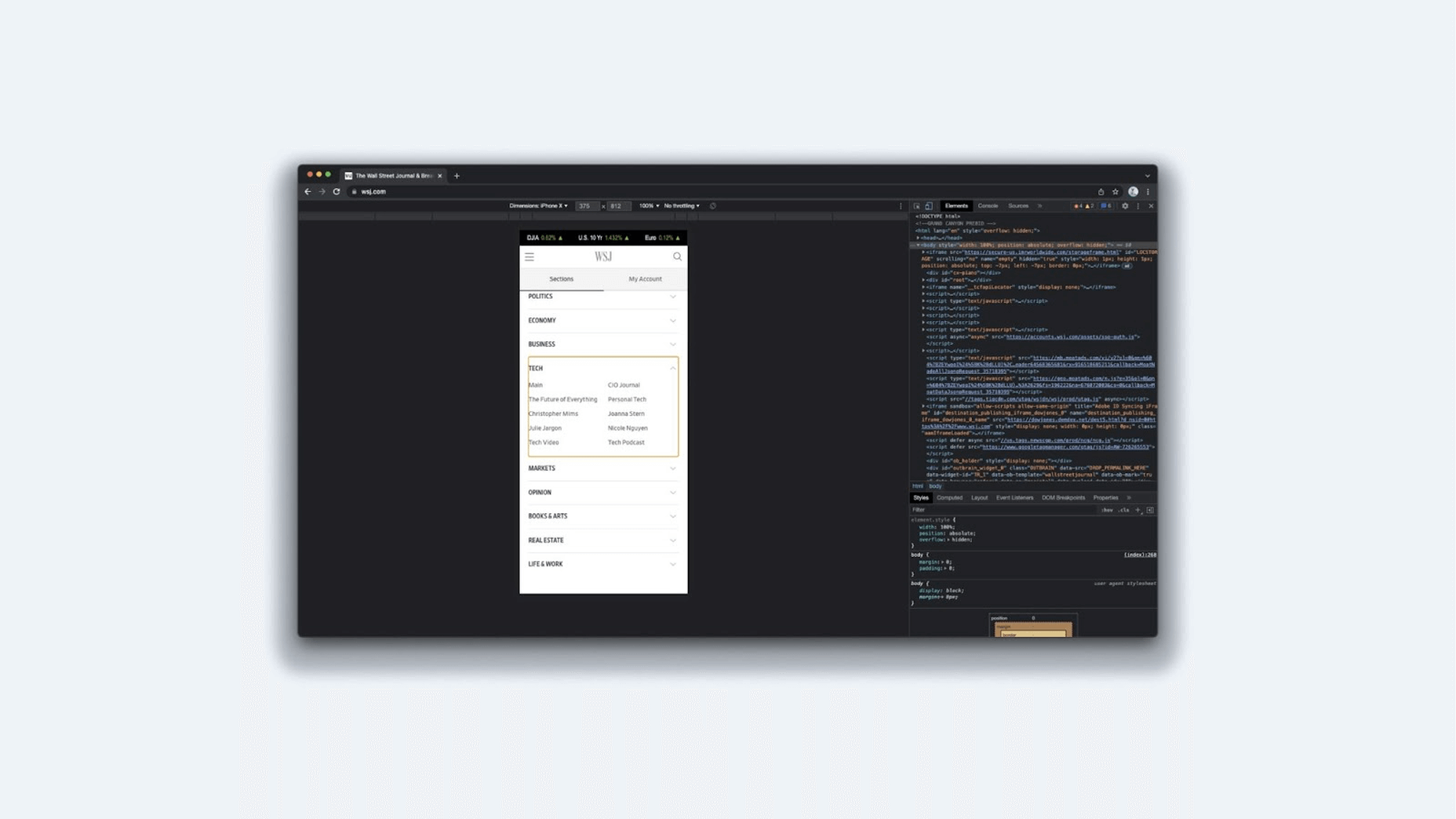Expand the Life & Work section

pyautogui.click(x=602, y=564)
